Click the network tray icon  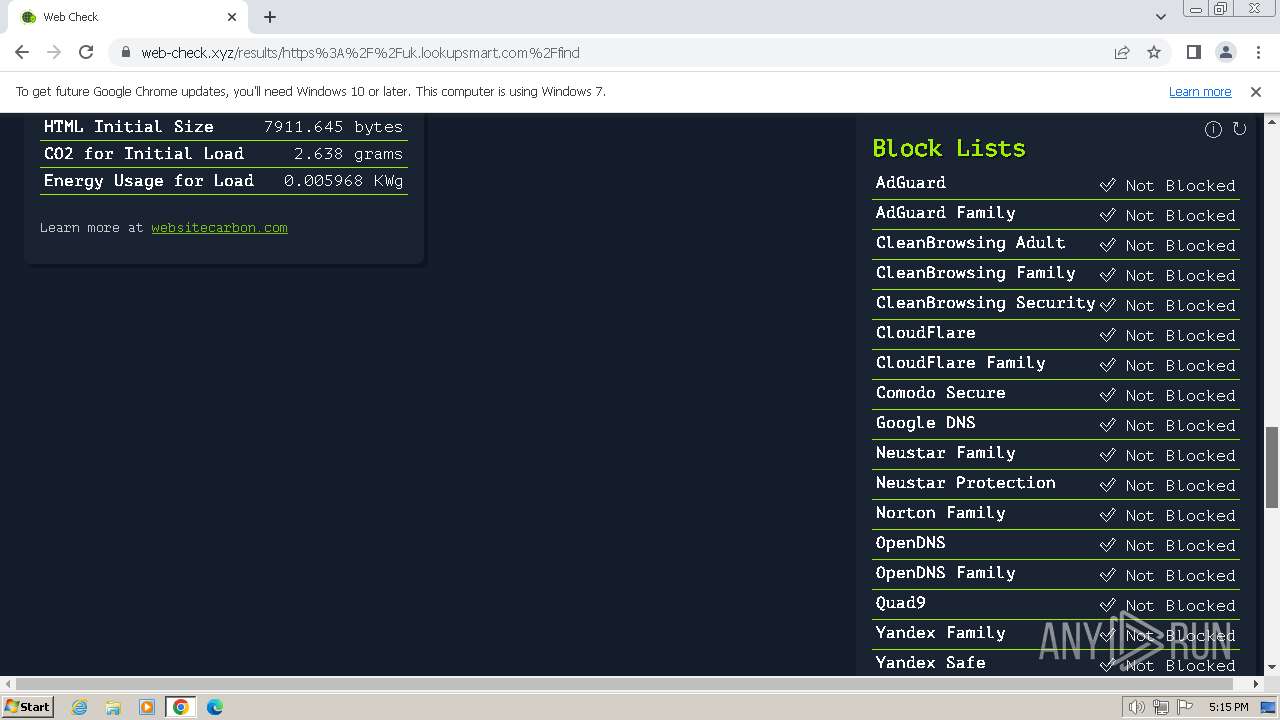click(x=1162, y=707)
